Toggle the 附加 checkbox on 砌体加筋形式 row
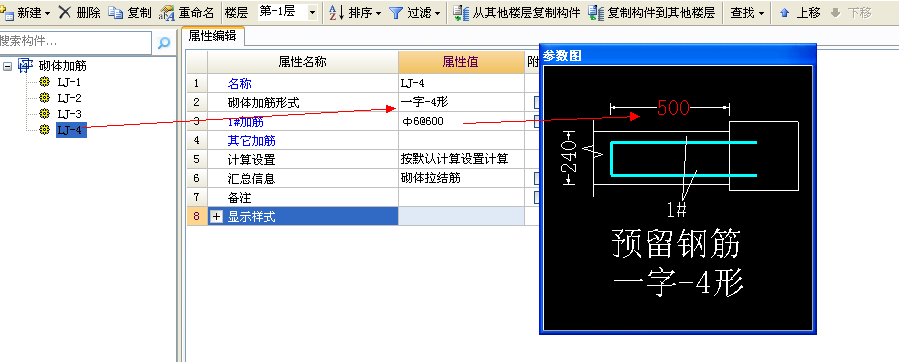This screenshot has width=899, height=362. [x=537, y=102]
